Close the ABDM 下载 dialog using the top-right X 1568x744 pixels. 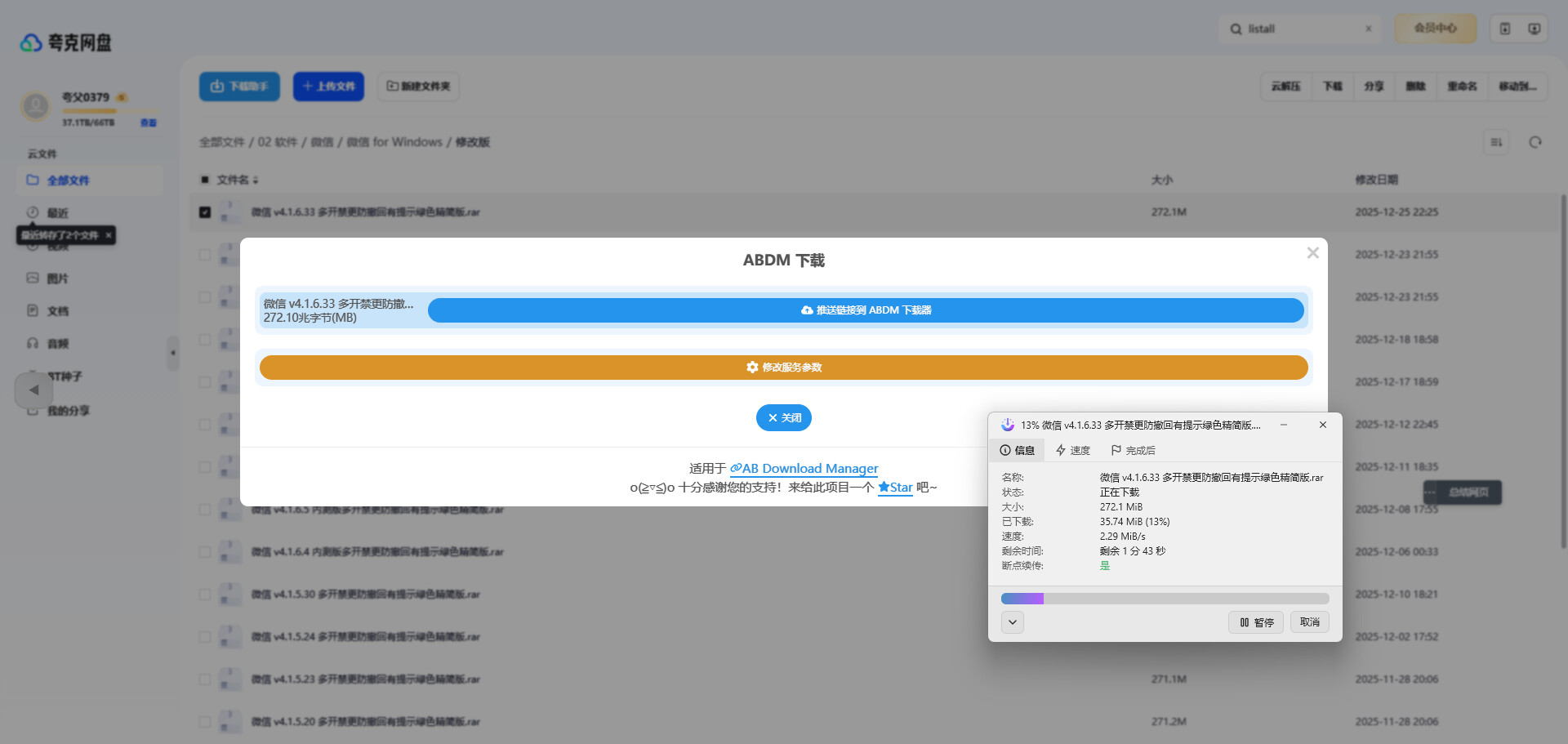[x=1312, y=253]
